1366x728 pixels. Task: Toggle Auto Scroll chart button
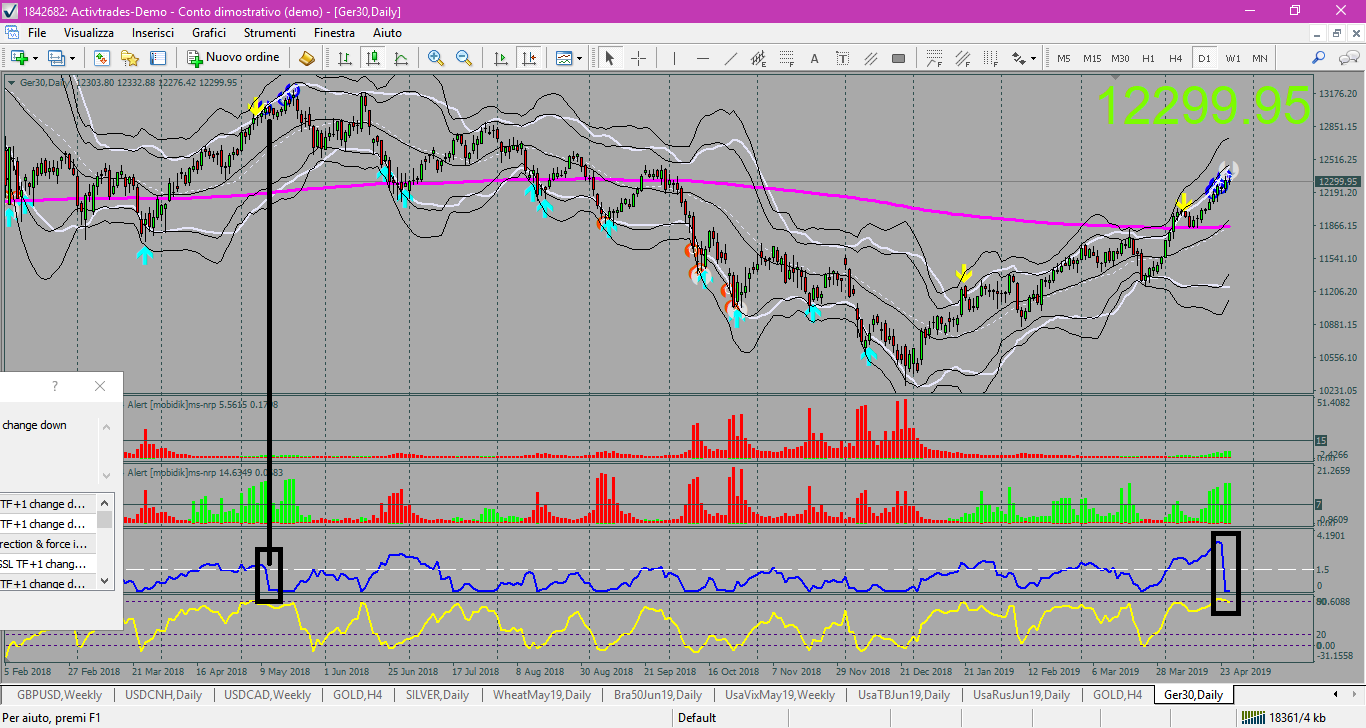tap(501, 58)
